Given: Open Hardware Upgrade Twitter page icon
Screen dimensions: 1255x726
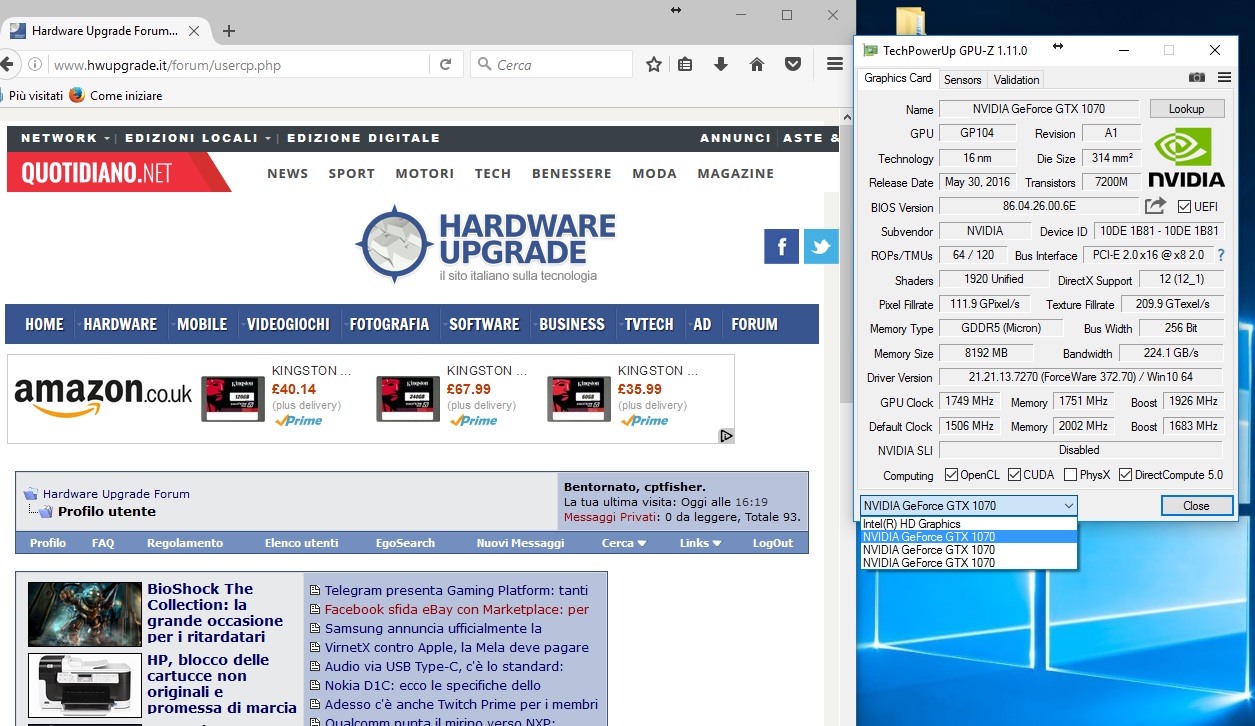Looking at the screenshot, I should point(821,246).
